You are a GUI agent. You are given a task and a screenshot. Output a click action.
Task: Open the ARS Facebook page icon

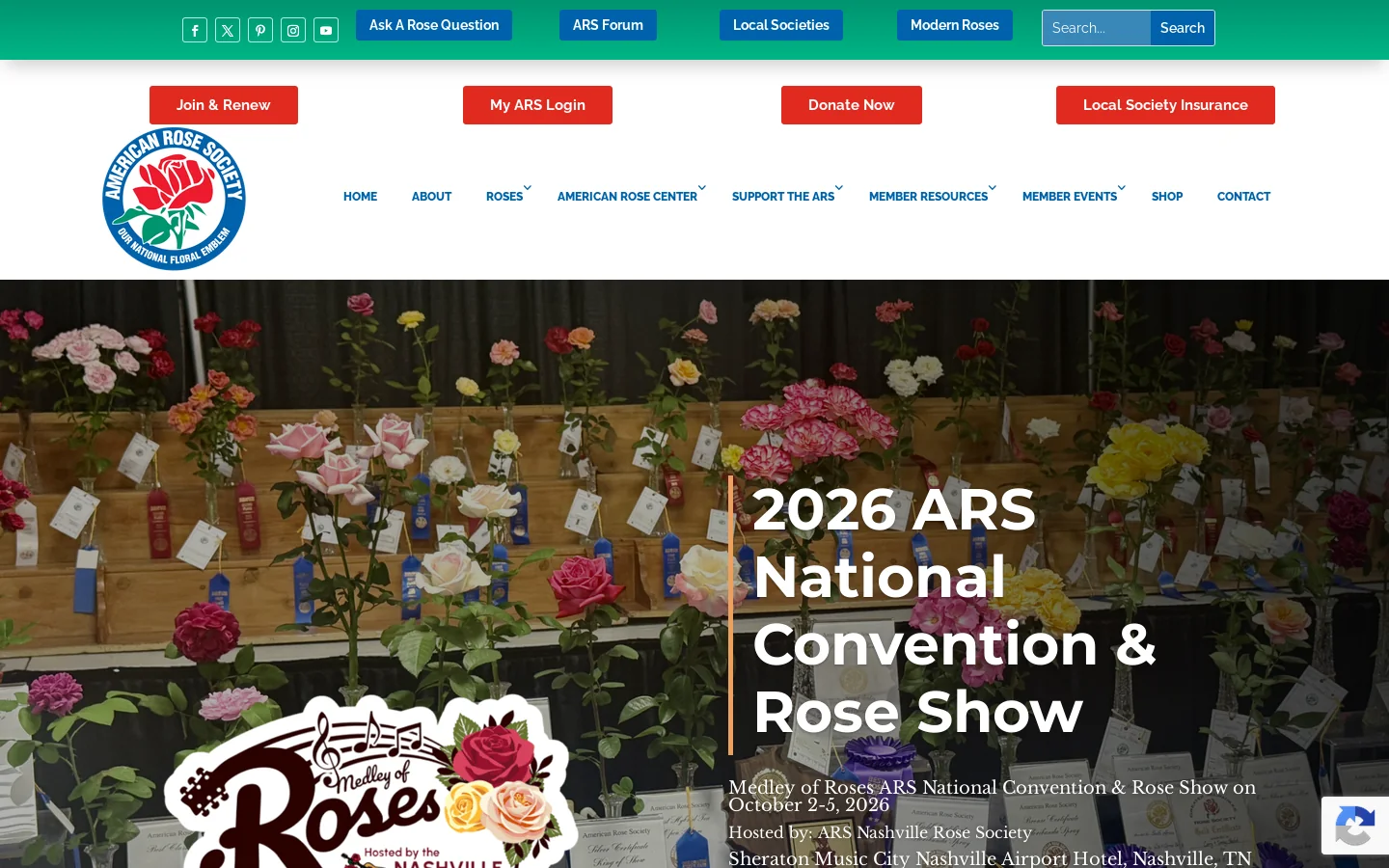pyautogui.click(x=195, y=30)
